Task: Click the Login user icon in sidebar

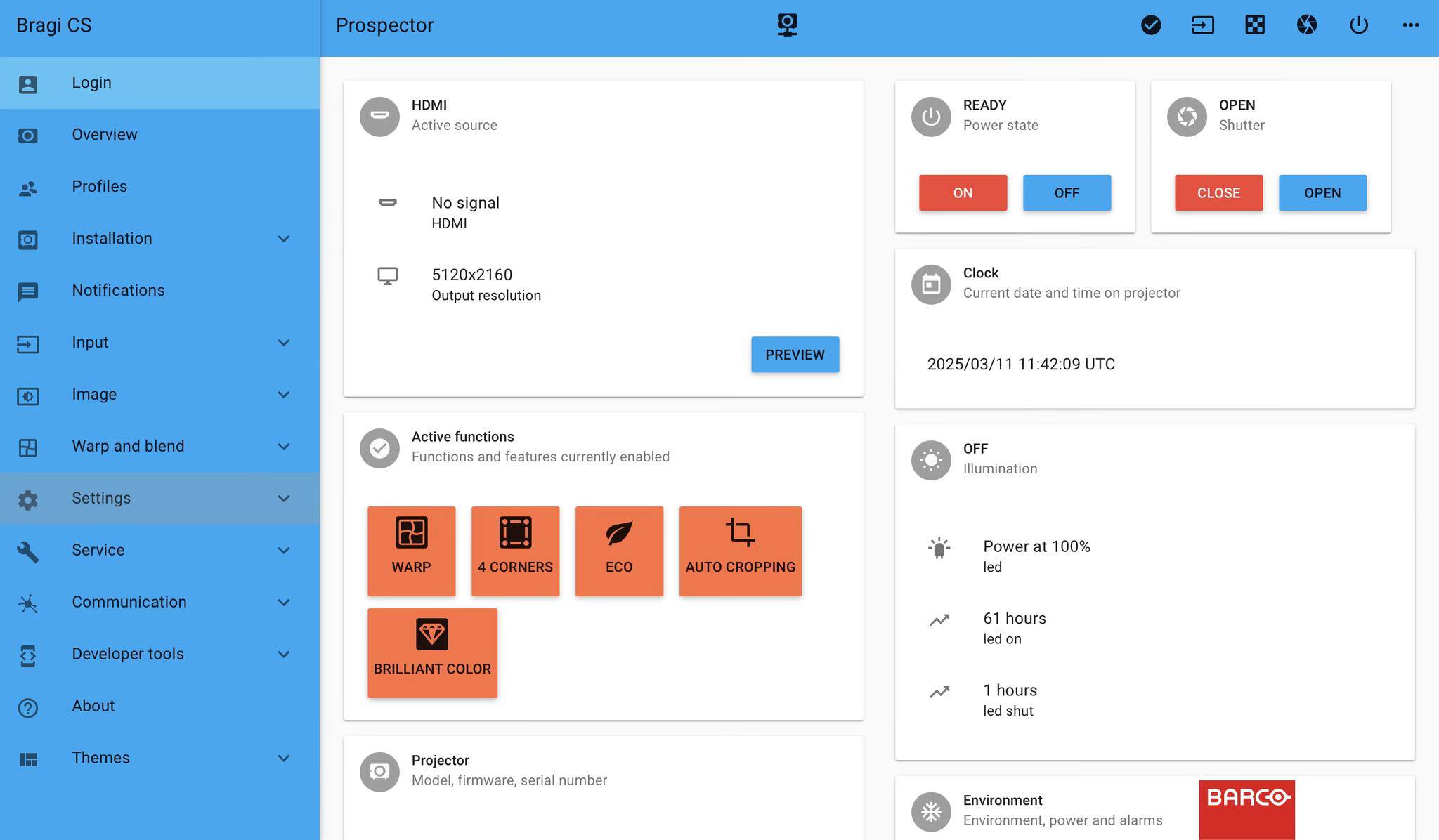Action: pos(28,84)
